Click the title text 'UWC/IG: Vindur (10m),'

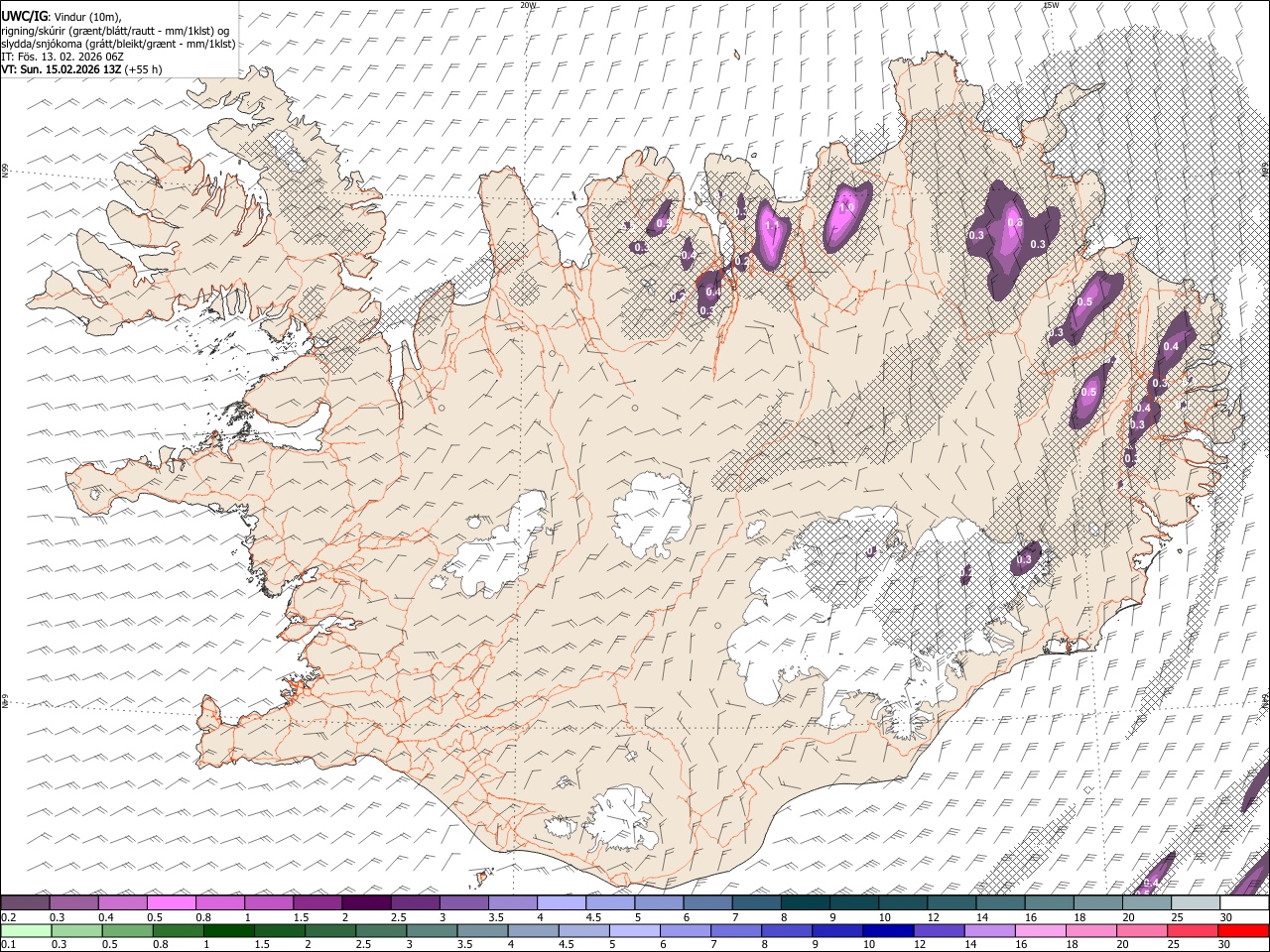(x=62, y=17)
